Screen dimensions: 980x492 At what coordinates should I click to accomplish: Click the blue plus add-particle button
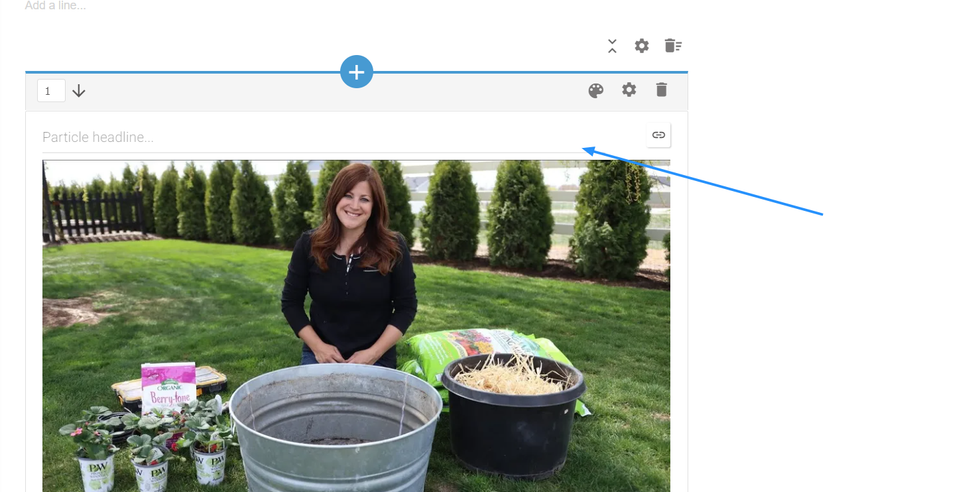pyautogui.click(x=356, y=72)
